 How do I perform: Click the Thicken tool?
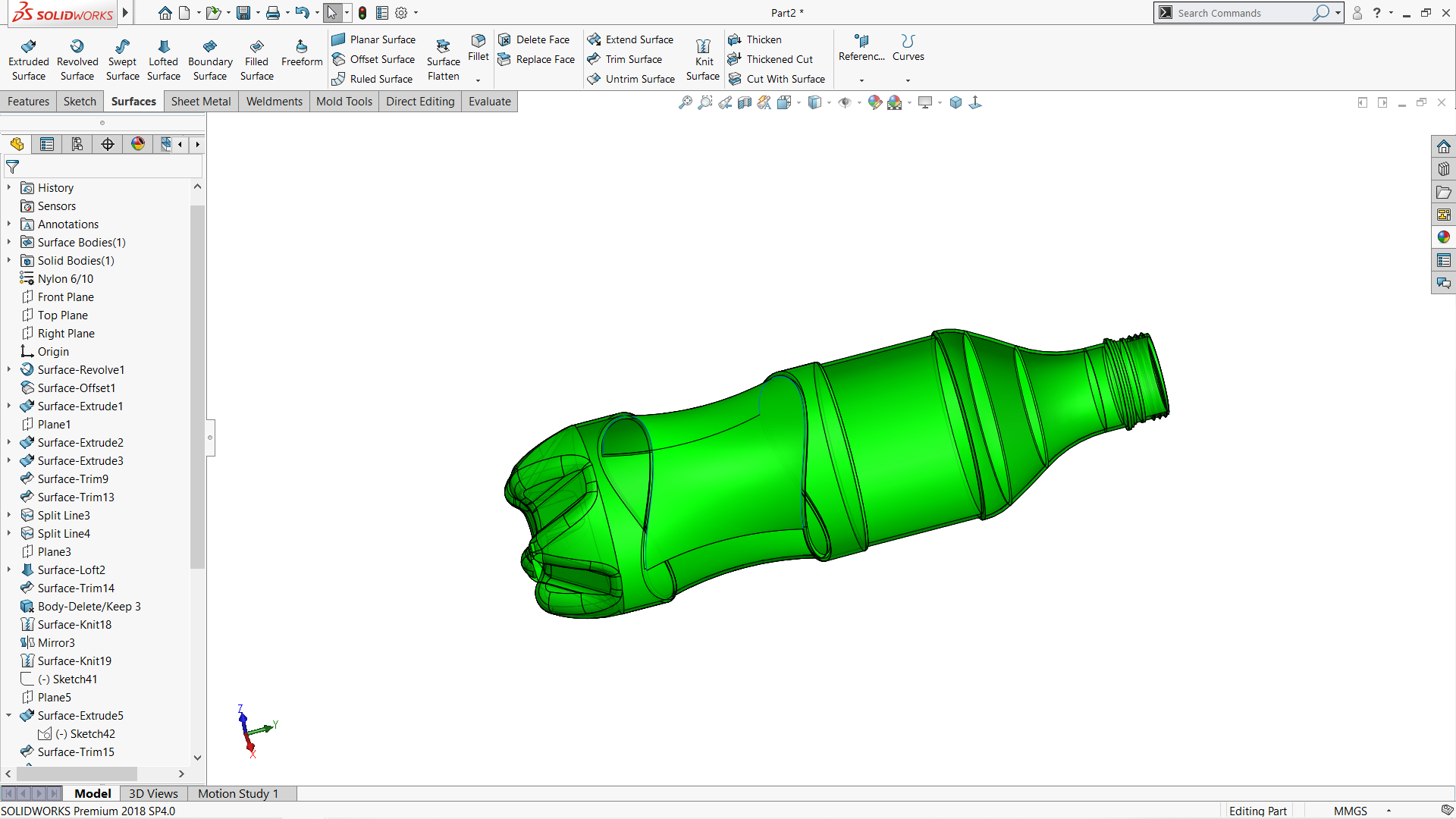point(755,39)
